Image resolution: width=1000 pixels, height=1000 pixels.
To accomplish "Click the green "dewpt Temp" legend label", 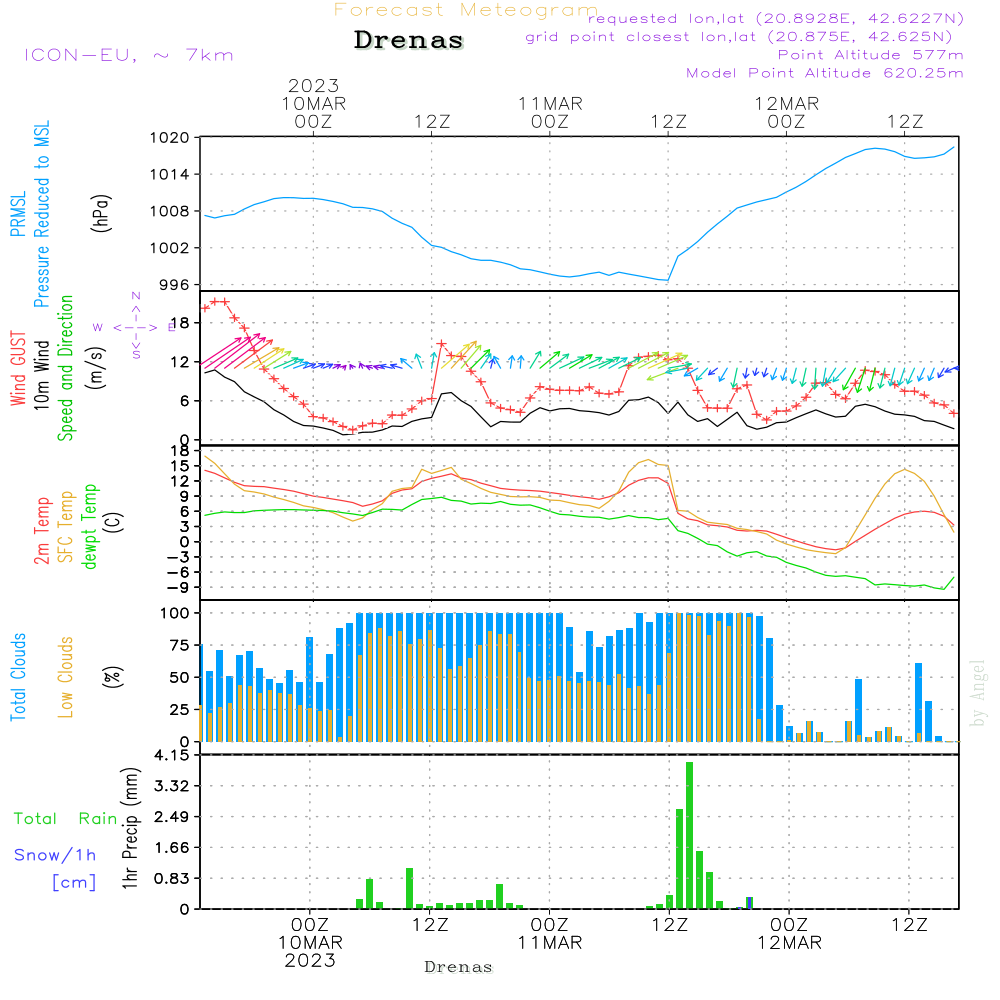I will (89, 527).
